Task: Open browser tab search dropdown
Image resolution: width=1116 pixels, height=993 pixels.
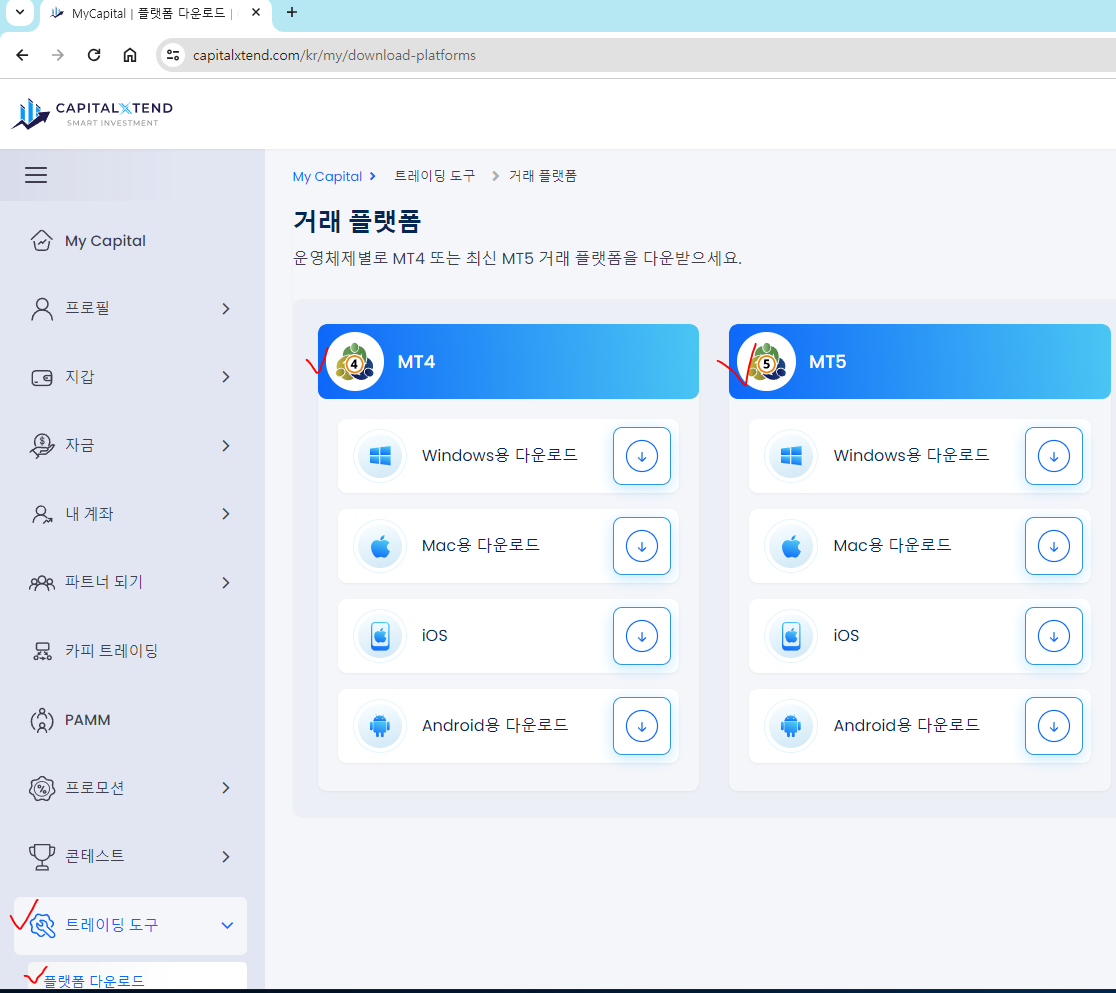Action: [x=20, y=13]
